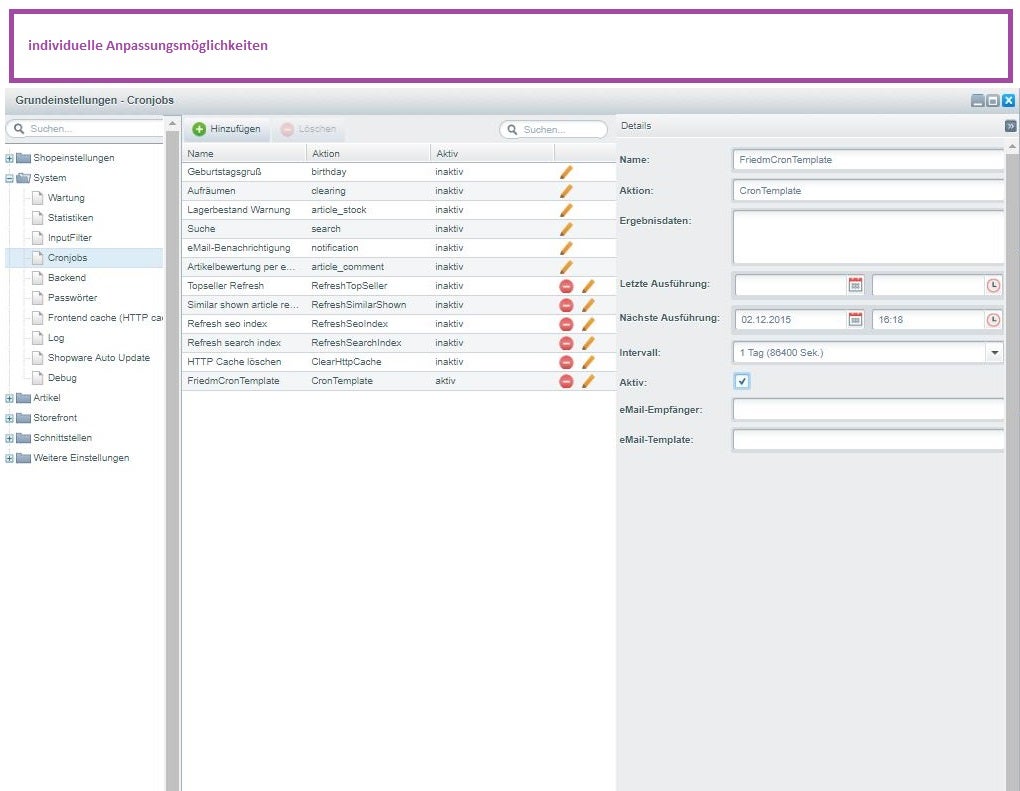This screenshot has height=791, width=1020.
Task: Select the 'clearing' action cell
Action: pyautogui.click(x=368, y=191)
